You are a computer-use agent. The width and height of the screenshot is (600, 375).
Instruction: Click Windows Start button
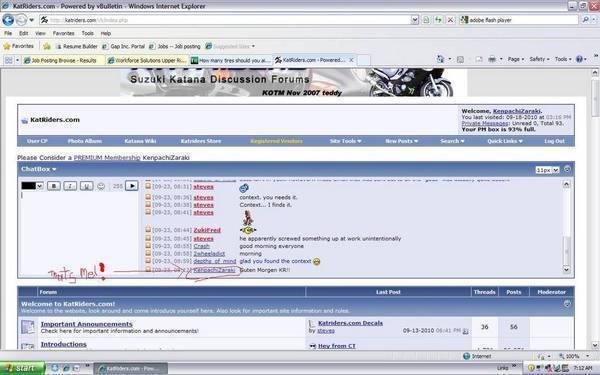(22, 368)
